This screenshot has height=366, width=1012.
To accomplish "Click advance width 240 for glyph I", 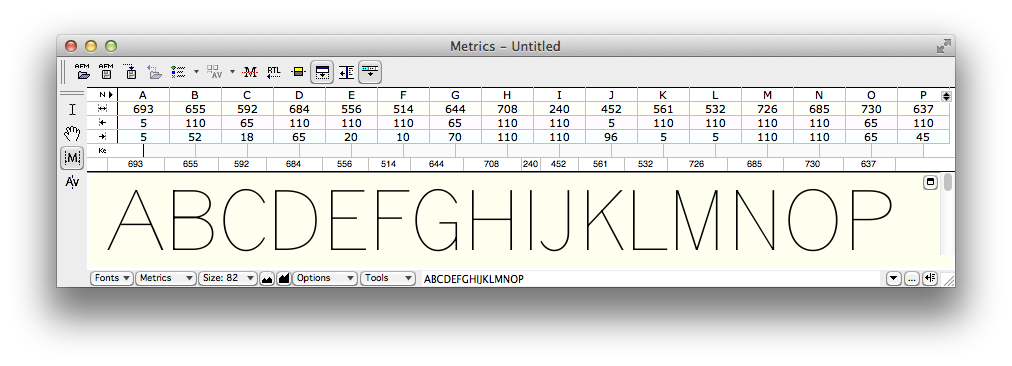I will pos(559,109).
